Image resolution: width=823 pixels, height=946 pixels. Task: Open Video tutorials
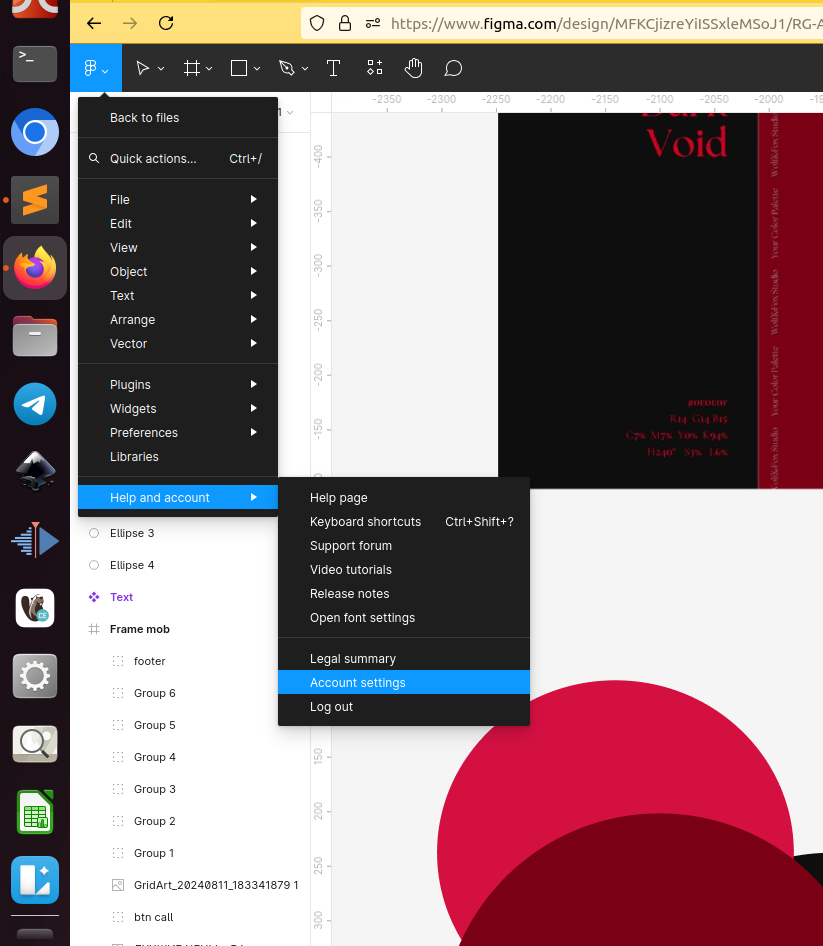coord(404,570)
